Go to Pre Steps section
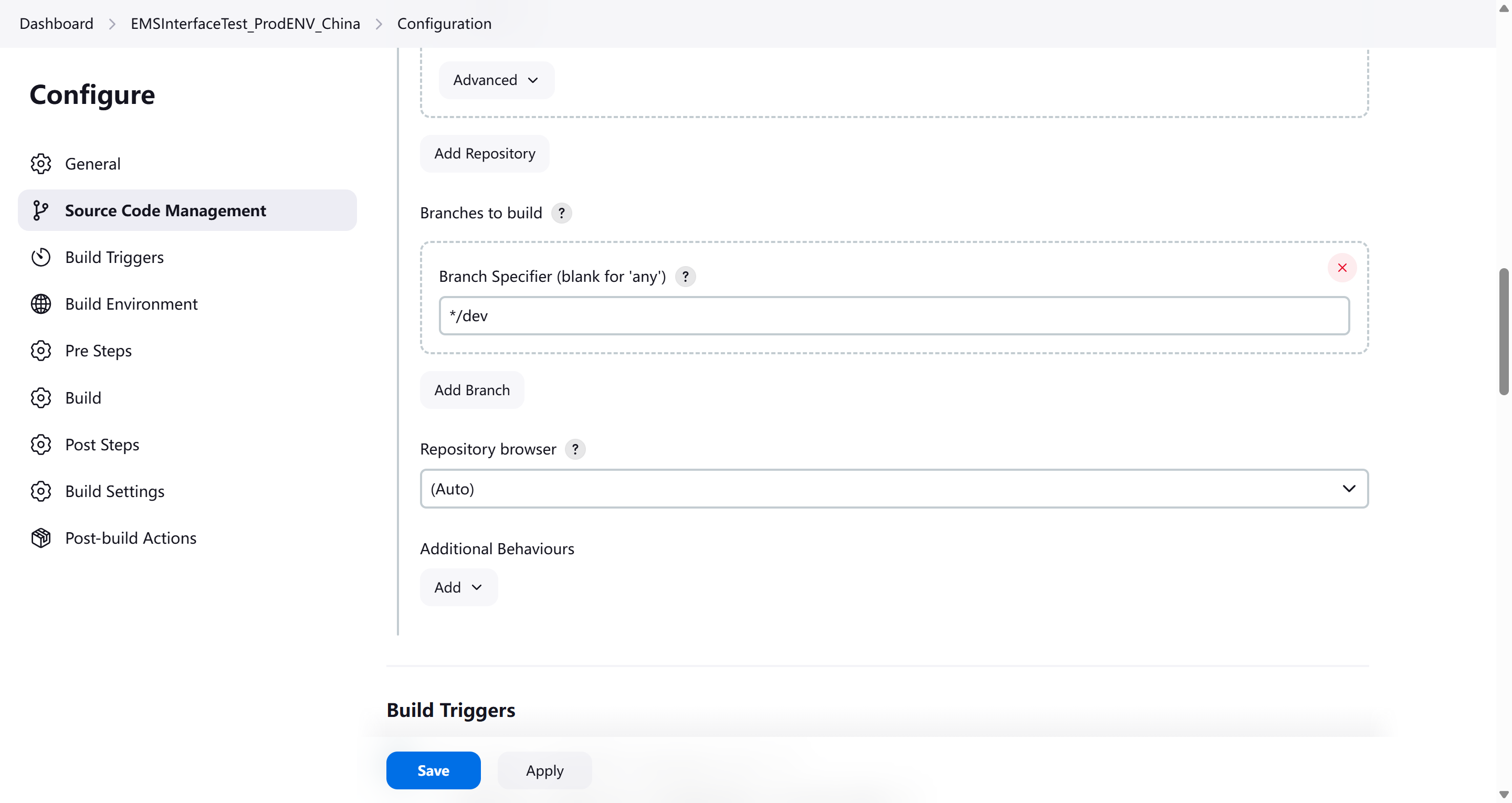This screenshot has height=803, width=1512. [98, 351]
